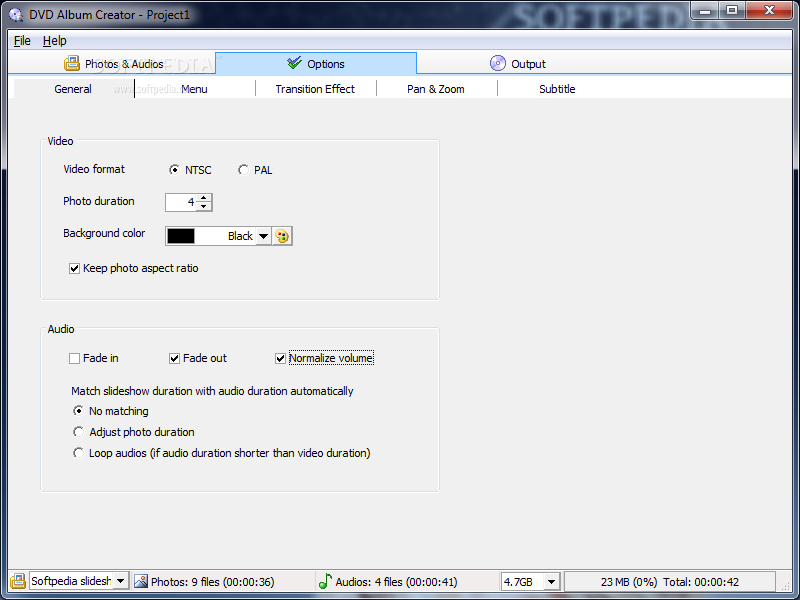Increase photo duration with up arrow
Screen dimensions: 800x600
(204, 197)
